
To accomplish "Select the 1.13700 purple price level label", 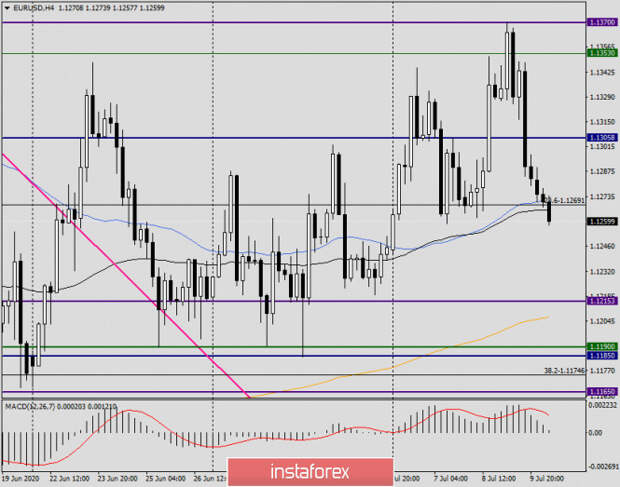I will [602, 23].
